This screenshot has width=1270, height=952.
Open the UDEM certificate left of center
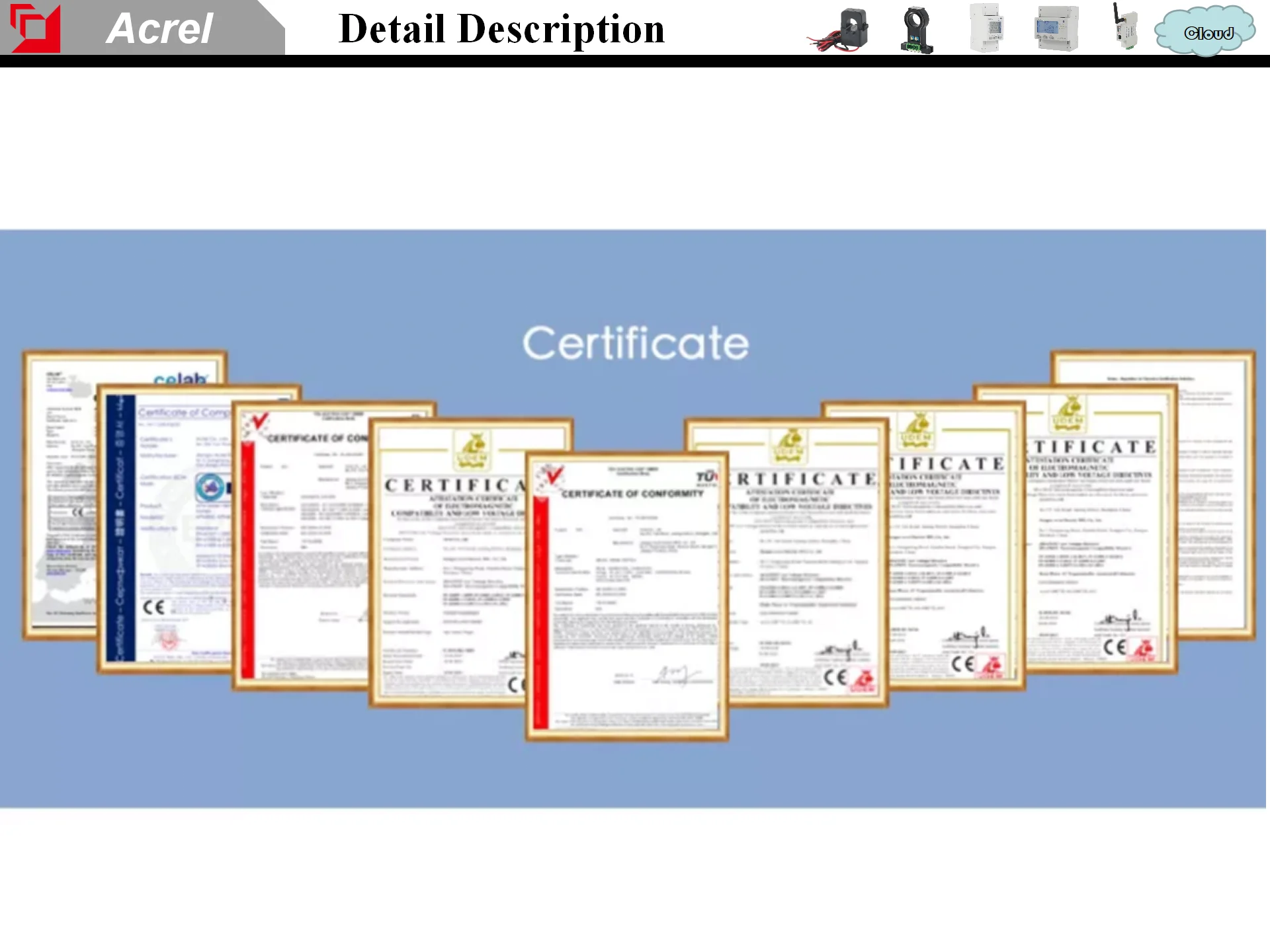click(450, 562)
